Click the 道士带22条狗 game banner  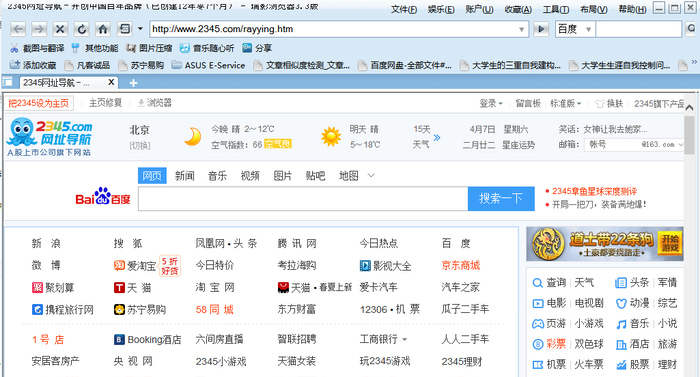605,244
